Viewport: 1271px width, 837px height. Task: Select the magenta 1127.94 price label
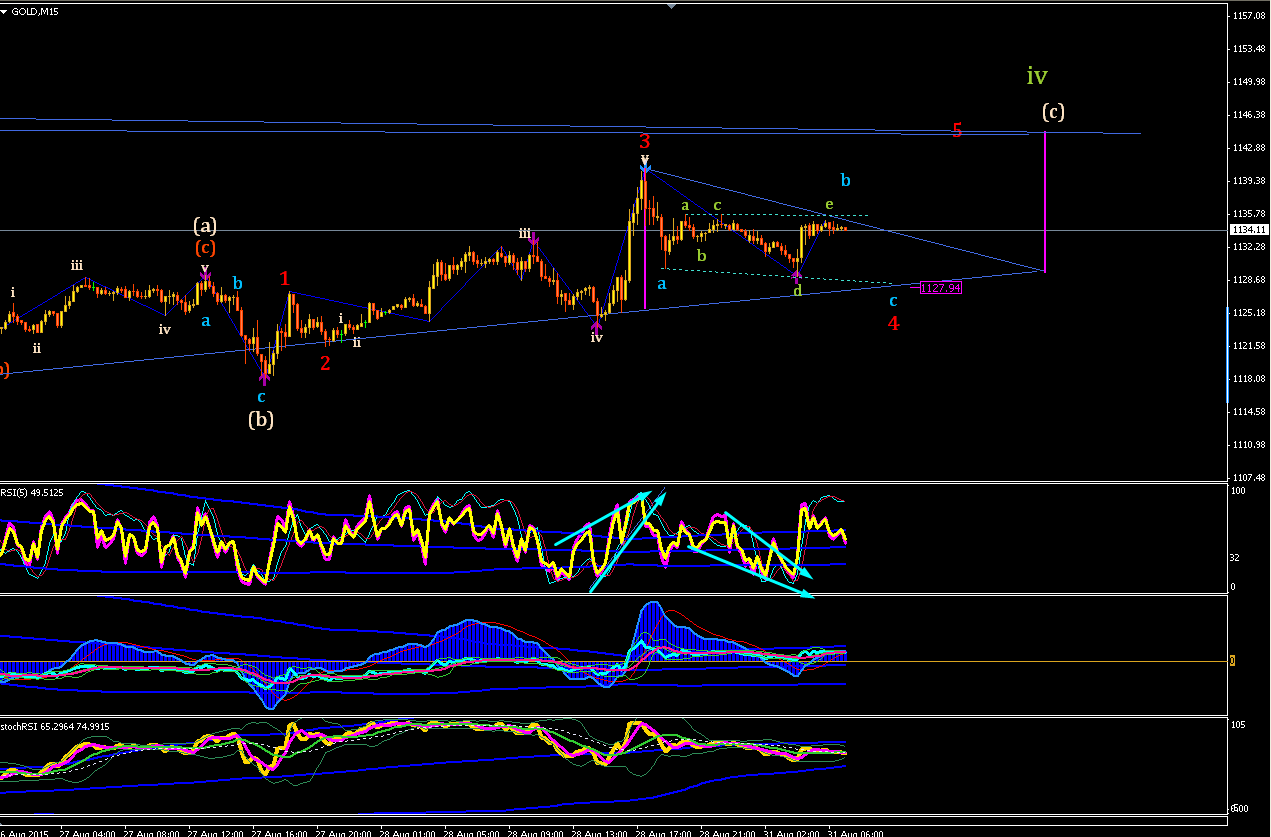pos(941,288)
